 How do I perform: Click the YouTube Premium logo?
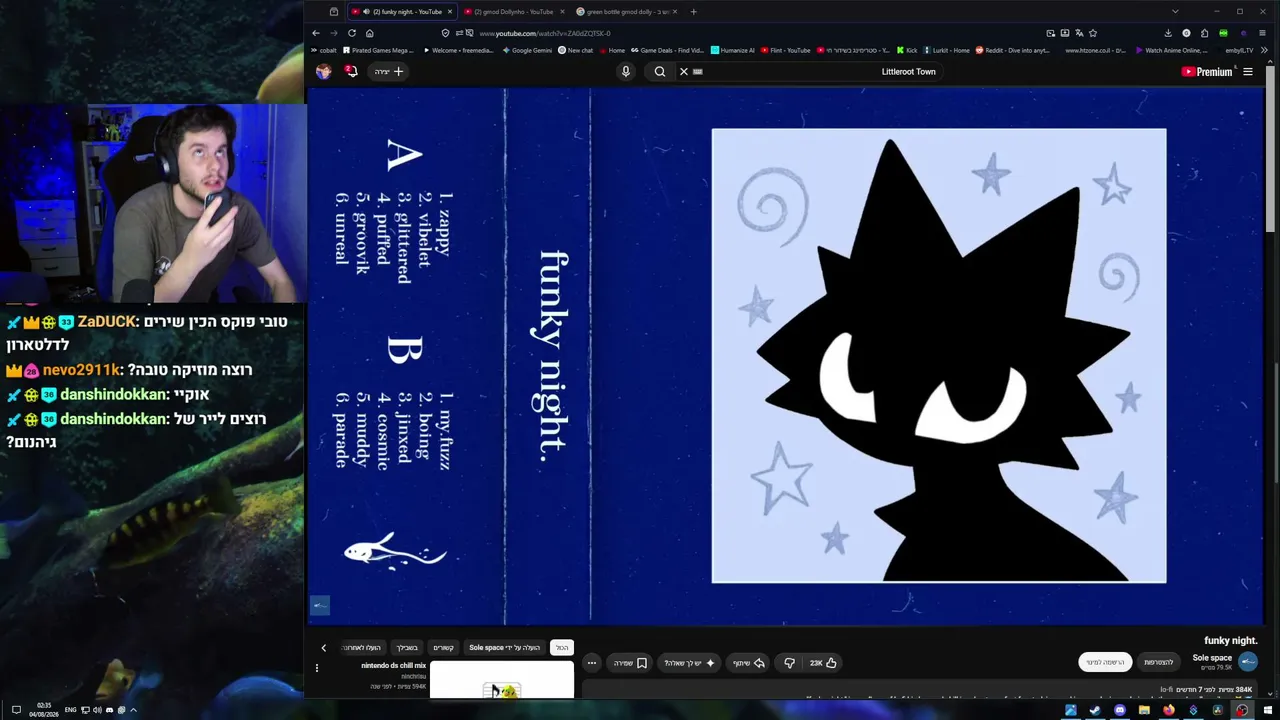click(1206, 72)
